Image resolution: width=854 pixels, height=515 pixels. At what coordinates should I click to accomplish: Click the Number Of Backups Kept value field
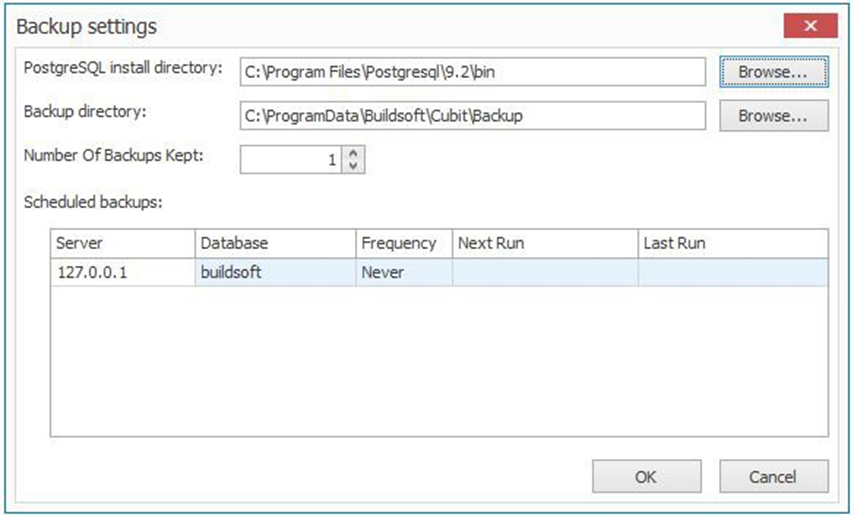coord(291,160)
